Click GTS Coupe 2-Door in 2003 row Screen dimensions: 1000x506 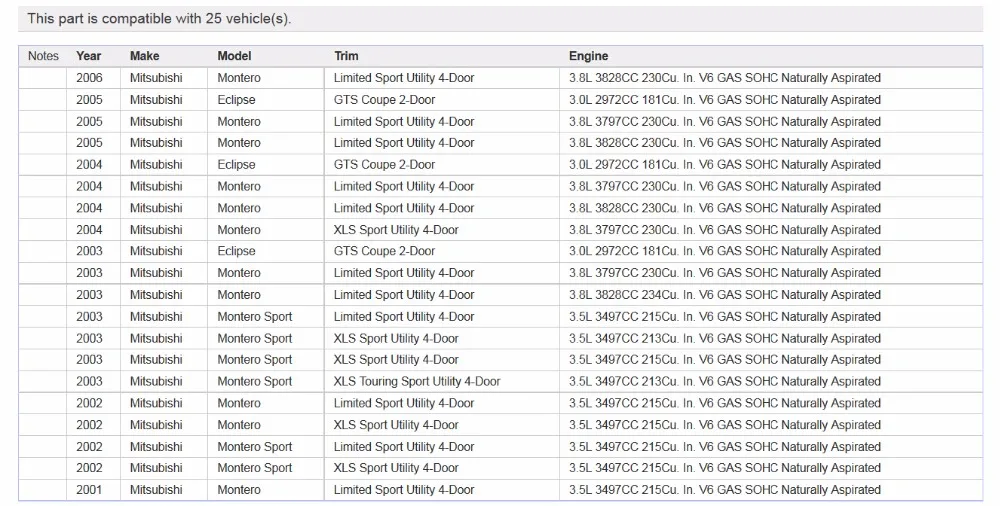click(x=384, y=251)
